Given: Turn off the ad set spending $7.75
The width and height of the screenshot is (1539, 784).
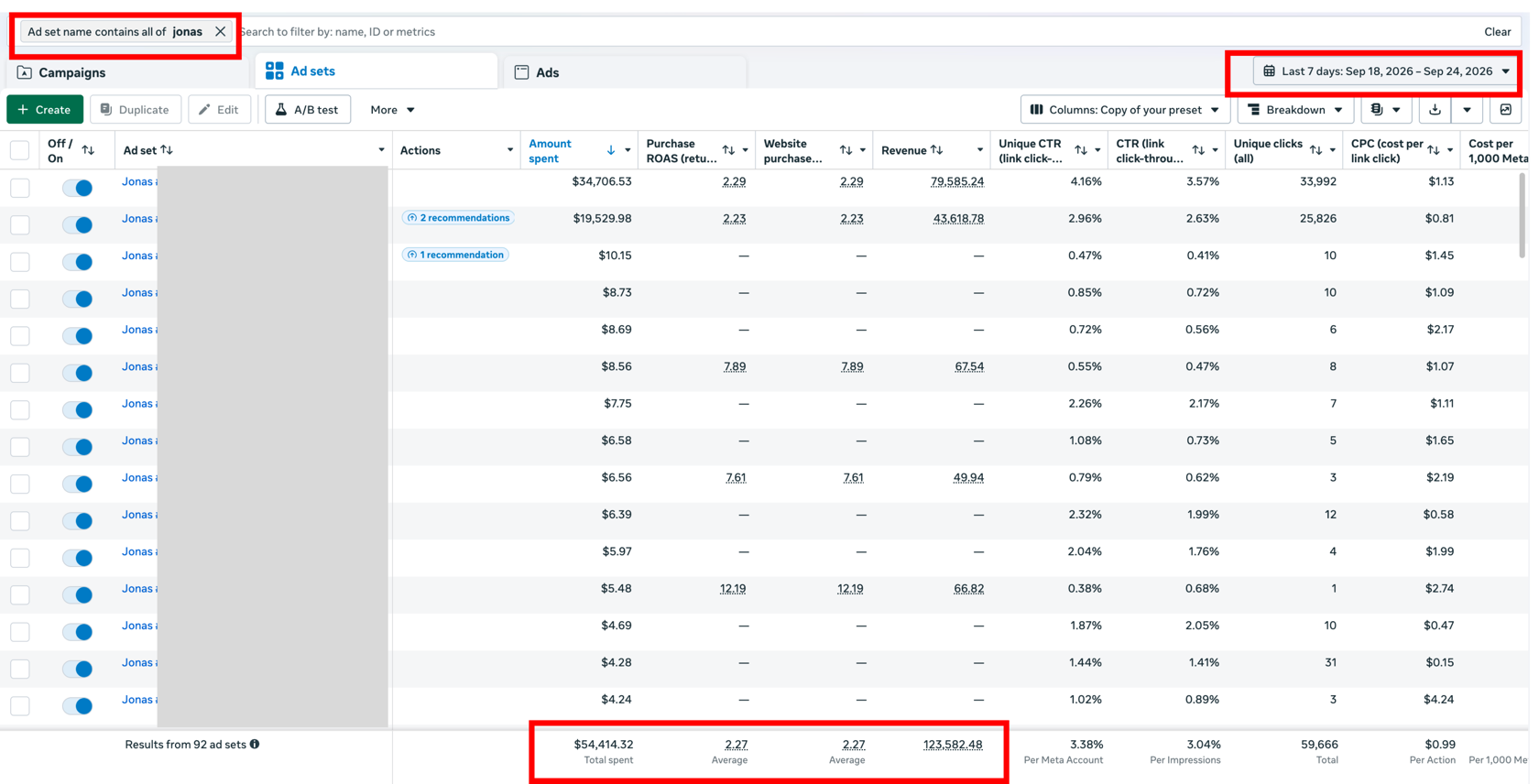Looking at the screenshot, I should (x=78, y=409).
